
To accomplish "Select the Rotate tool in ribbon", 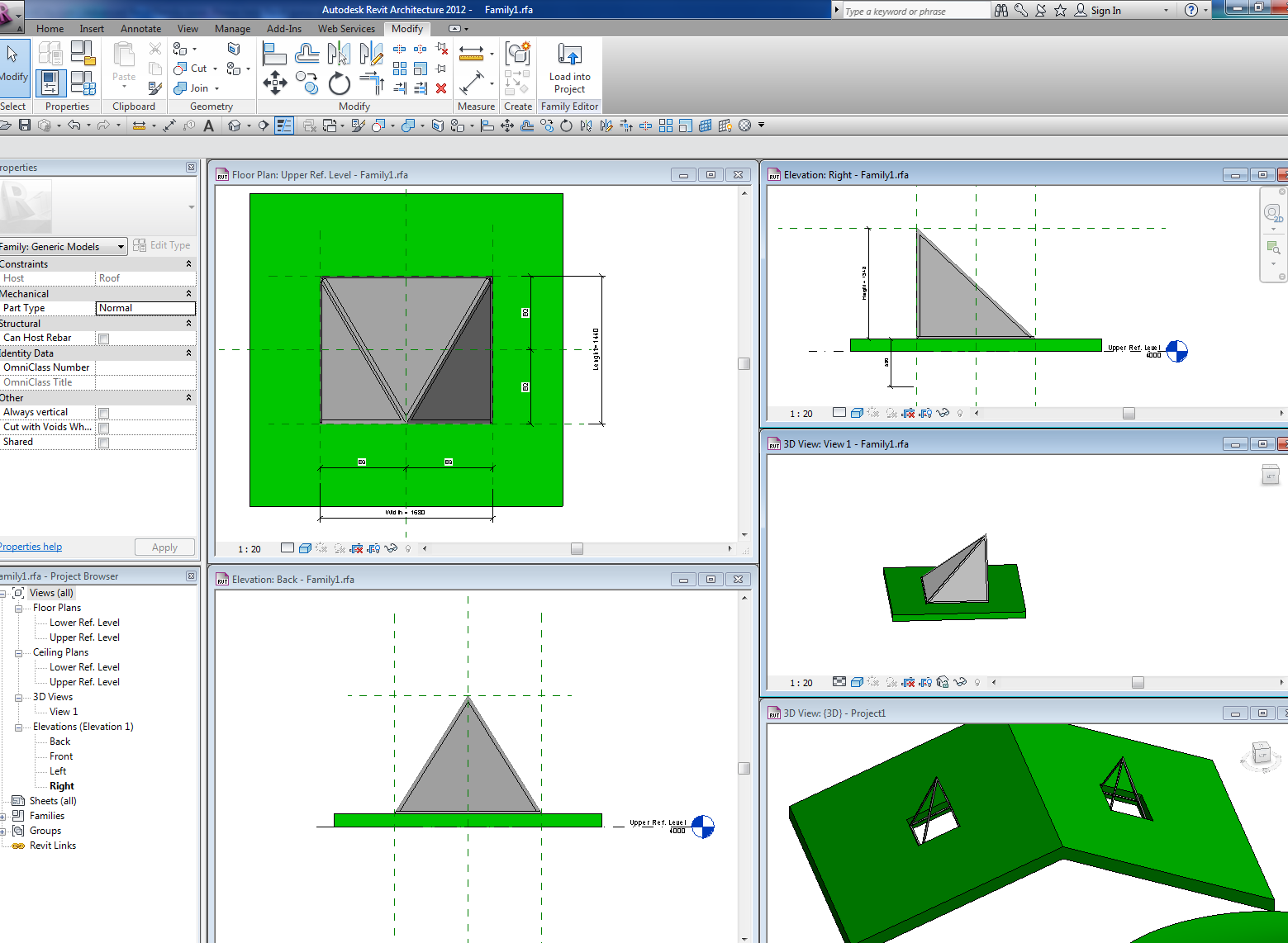I will 339,83.
